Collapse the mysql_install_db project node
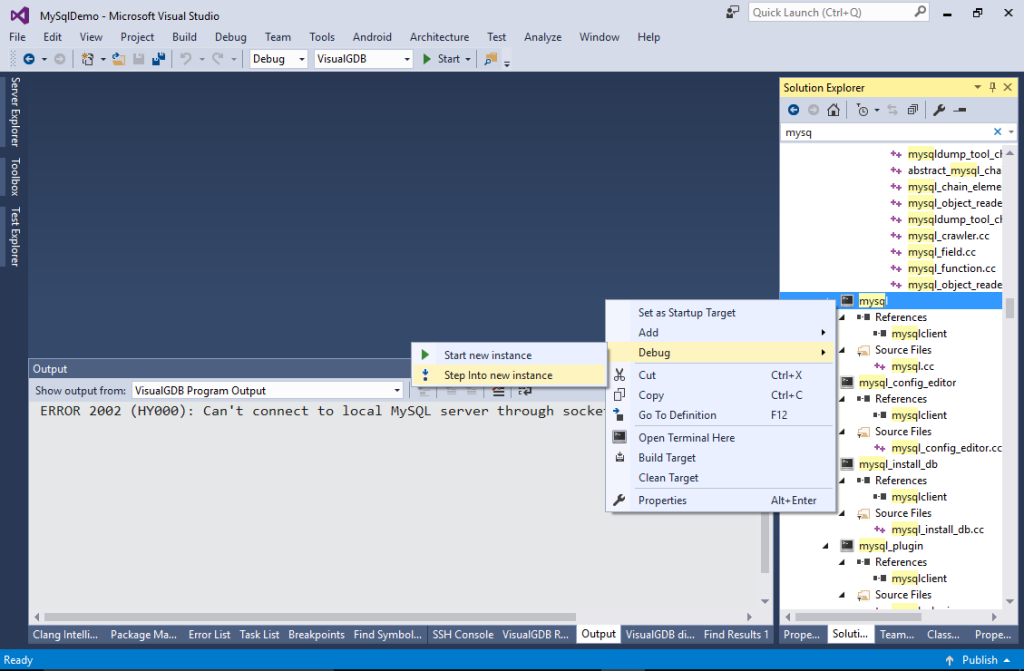 click(x=824, y=463)
